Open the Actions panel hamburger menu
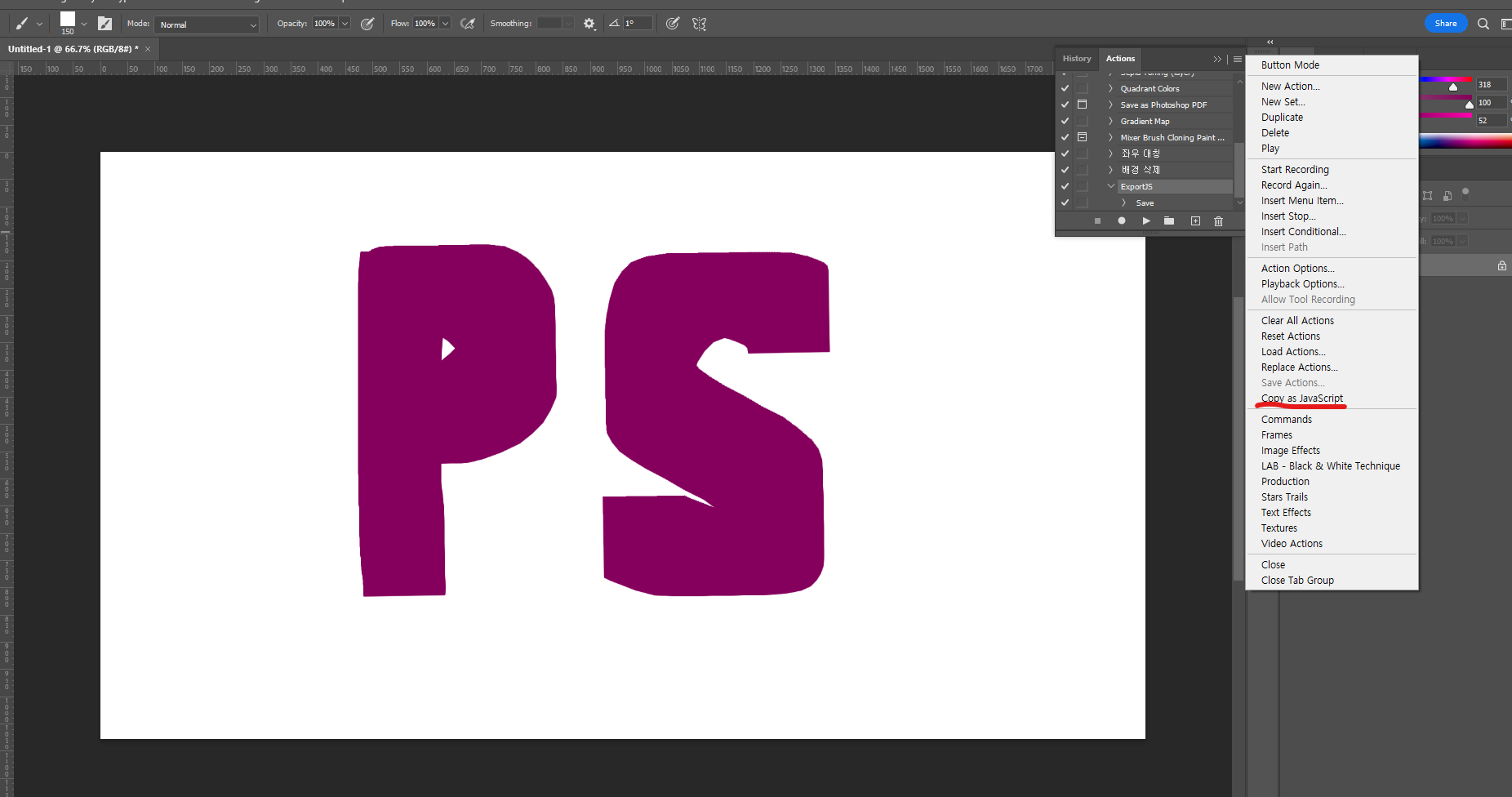Viewport: 1512px width, 797px height. point(1238,59)
